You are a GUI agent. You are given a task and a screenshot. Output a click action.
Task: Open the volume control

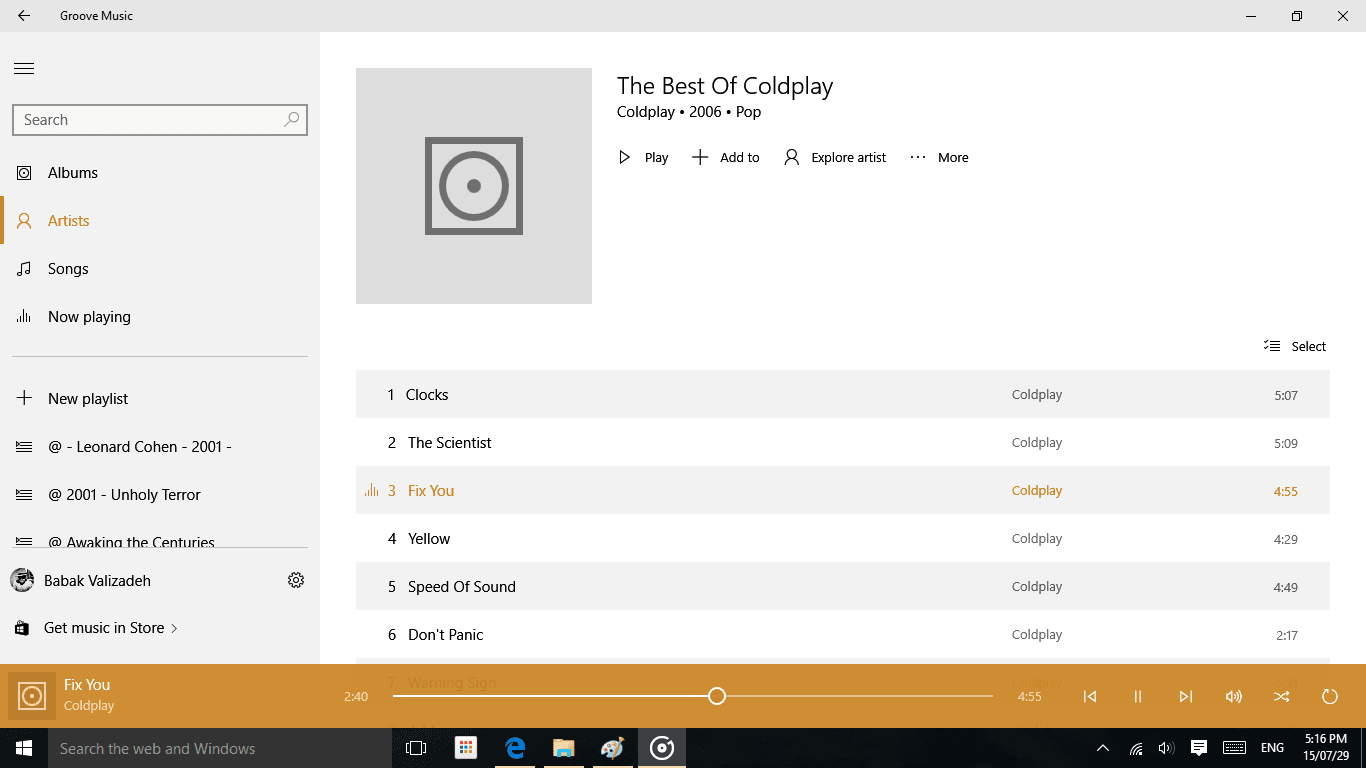click(x=1233, y=697)
